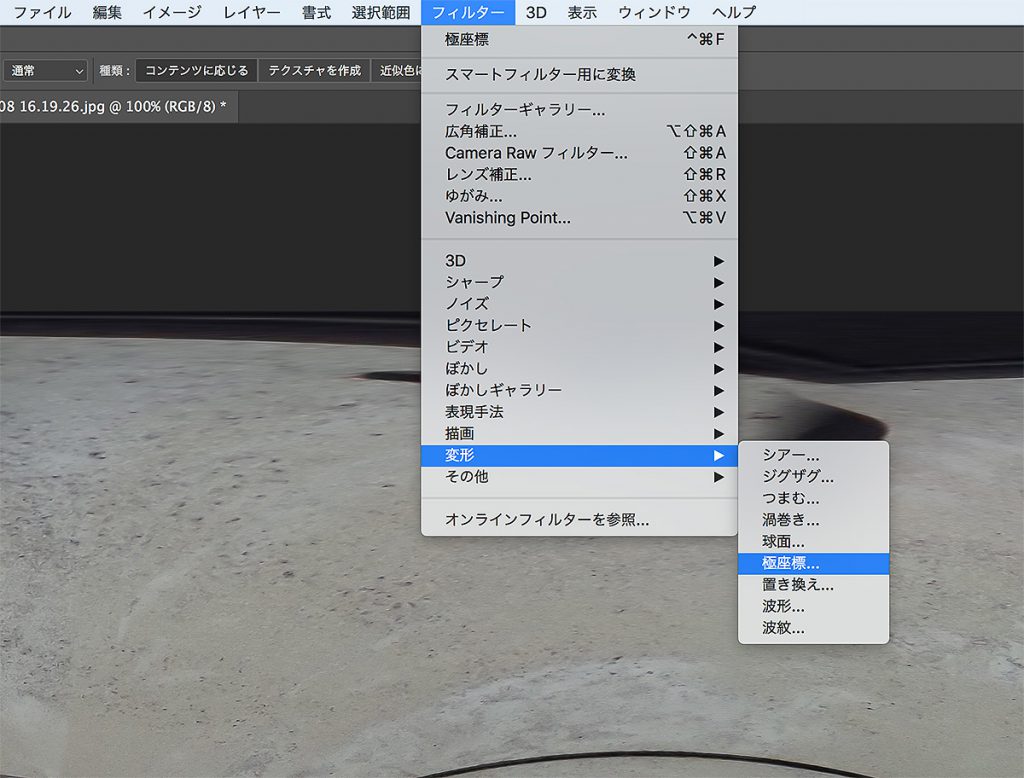Screen dimensions: 1024x778
Task: Select 極座標... in the 変形 submenu
Action: pyautogui.click(x=790, y=563)
